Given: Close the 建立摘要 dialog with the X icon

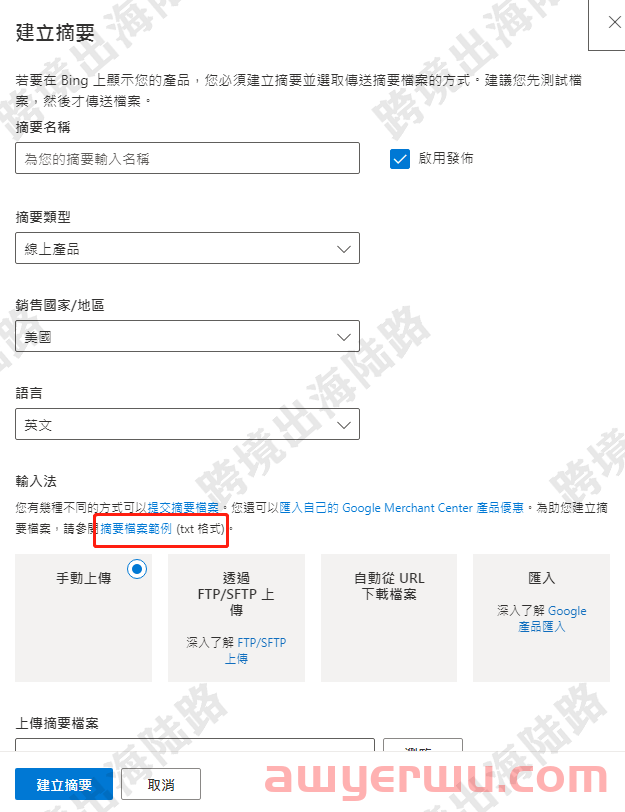Looking at the screenshot, I should [x=614, y=22].
